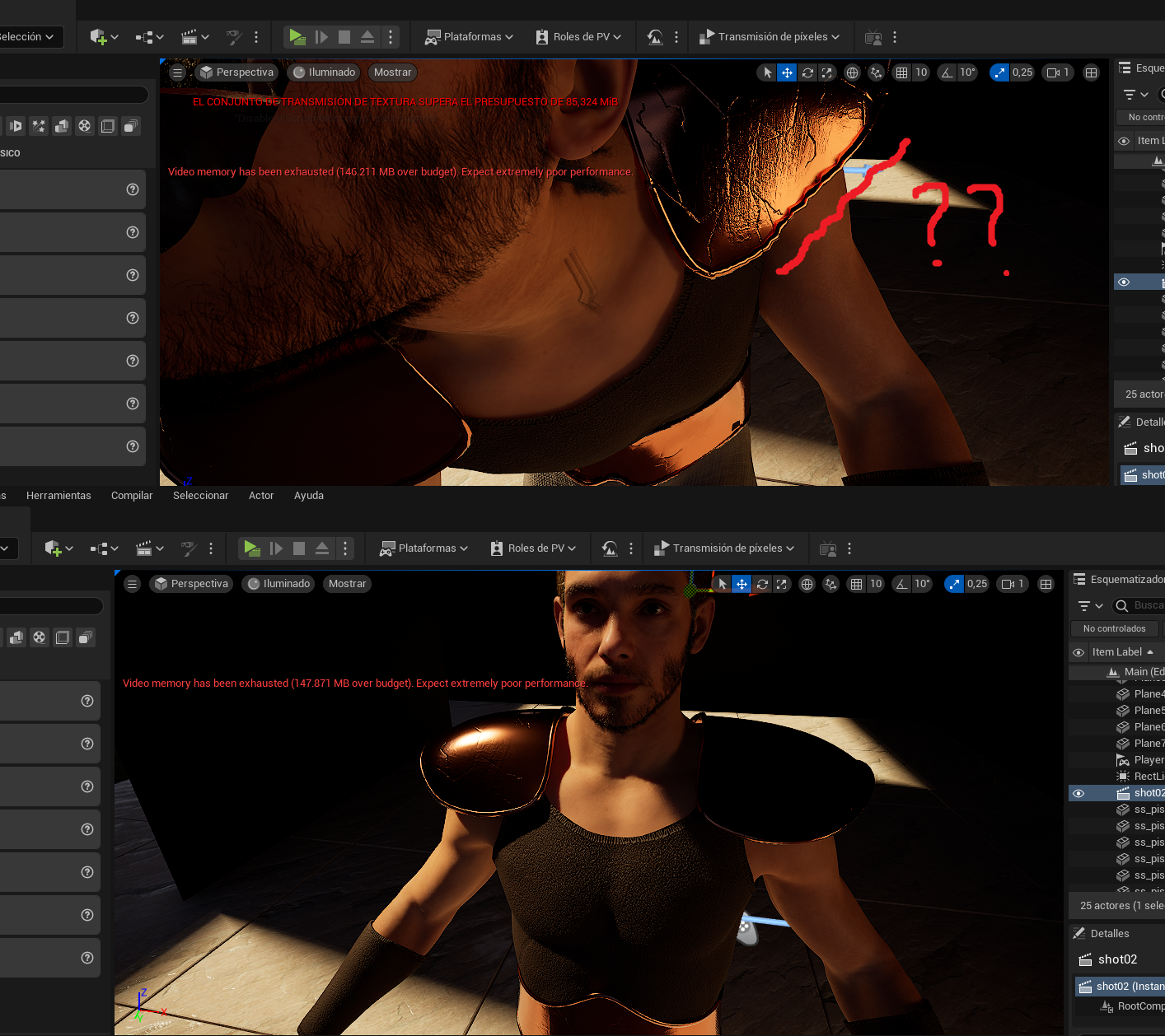Open the Herramientas menu
1165x1036 pixels.
coord(58,495)
